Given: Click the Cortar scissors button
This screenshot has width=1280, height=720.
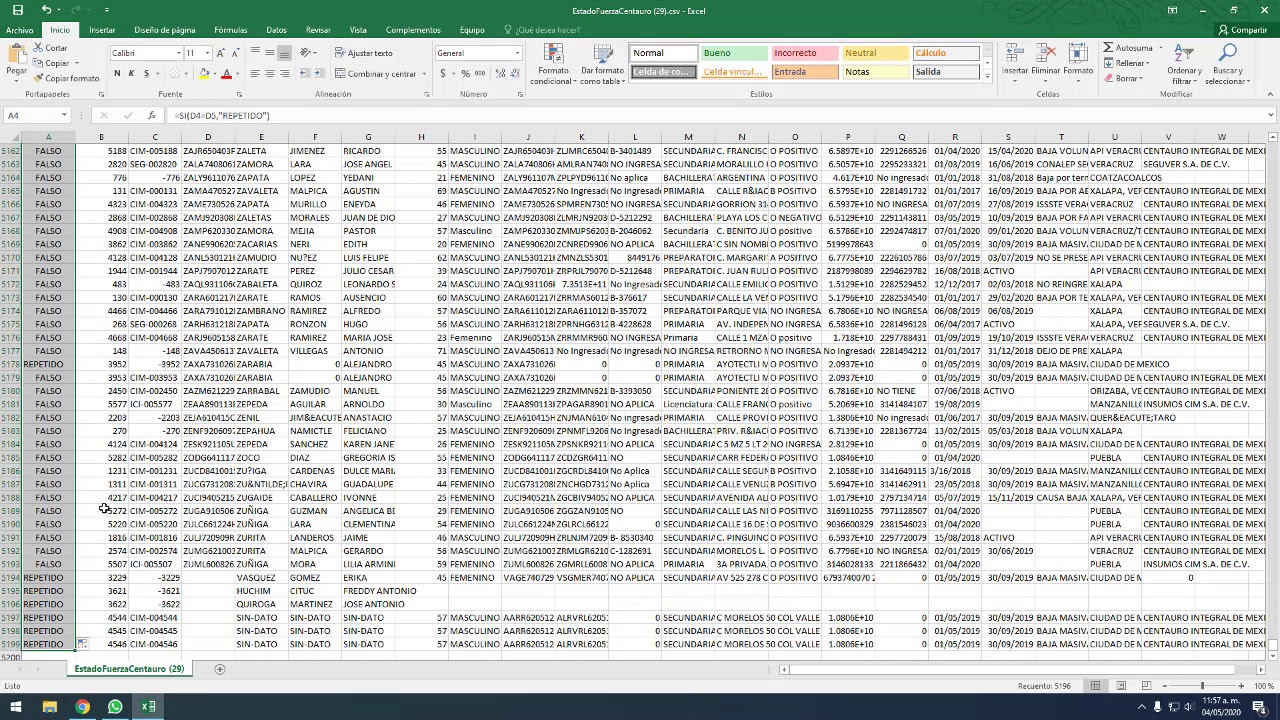Looking at the screenshot, I should tap(50, 48).
